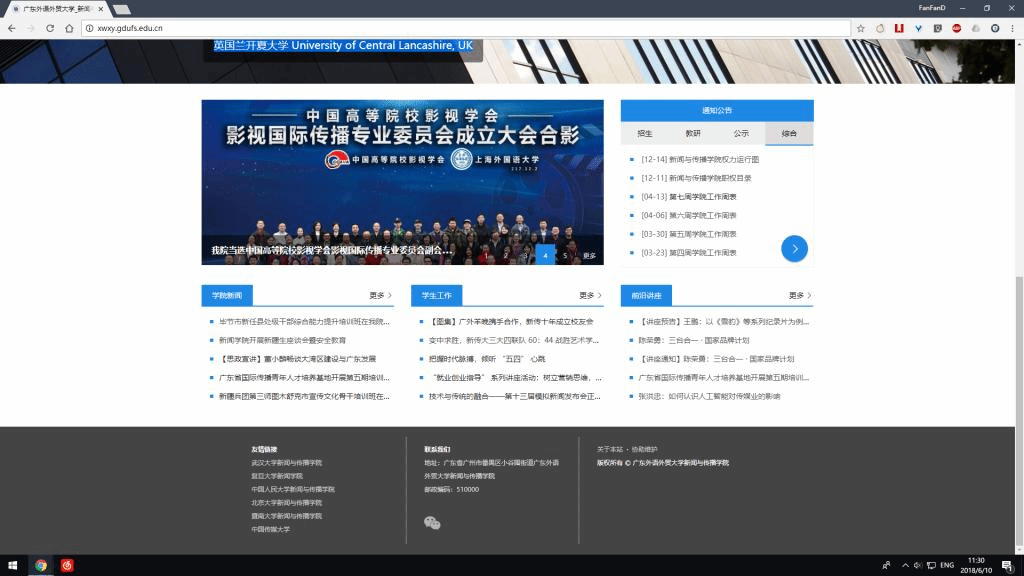1024x576 pixels.
Task: Click the WeChat icon in footer
Action: pyautogui.click(x=432, y=523)
